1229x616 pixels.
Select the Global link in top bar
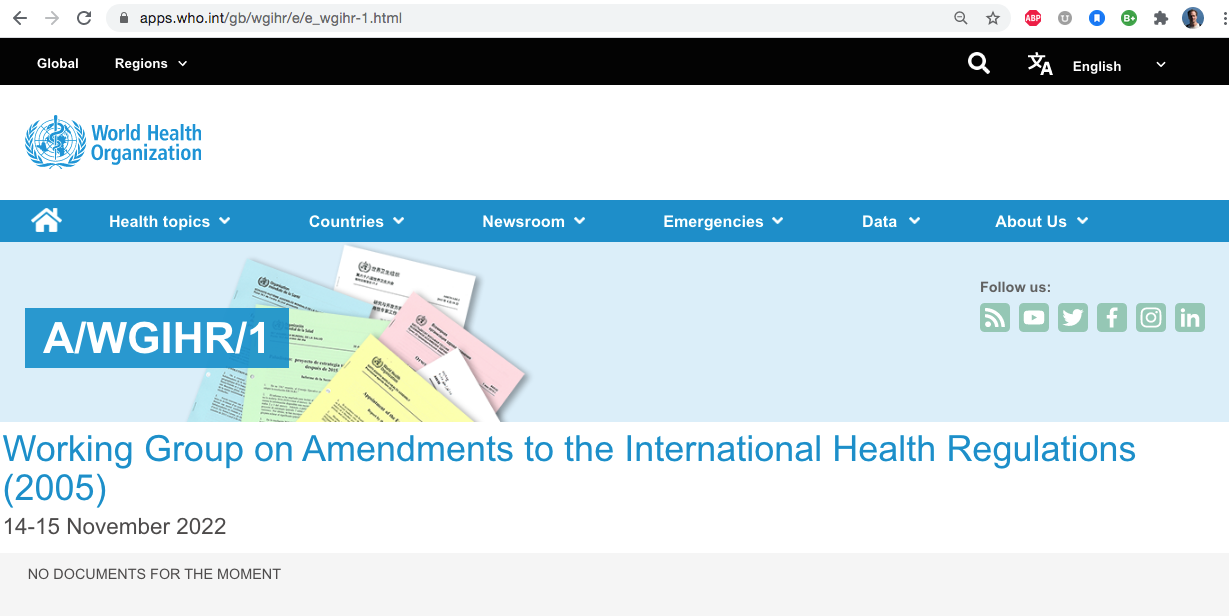(58, 63)
